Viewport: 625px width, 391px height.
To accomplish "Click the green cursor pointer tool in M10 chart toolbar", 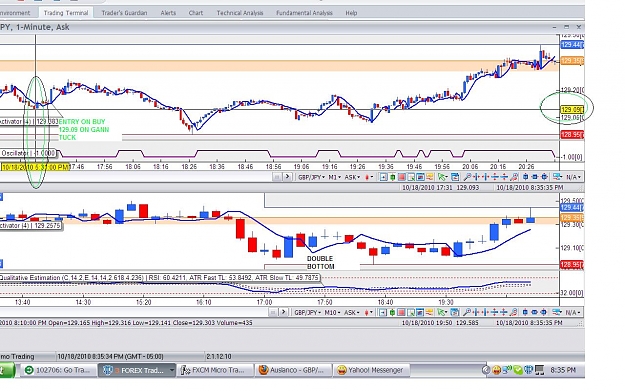I will coord(442,312).
